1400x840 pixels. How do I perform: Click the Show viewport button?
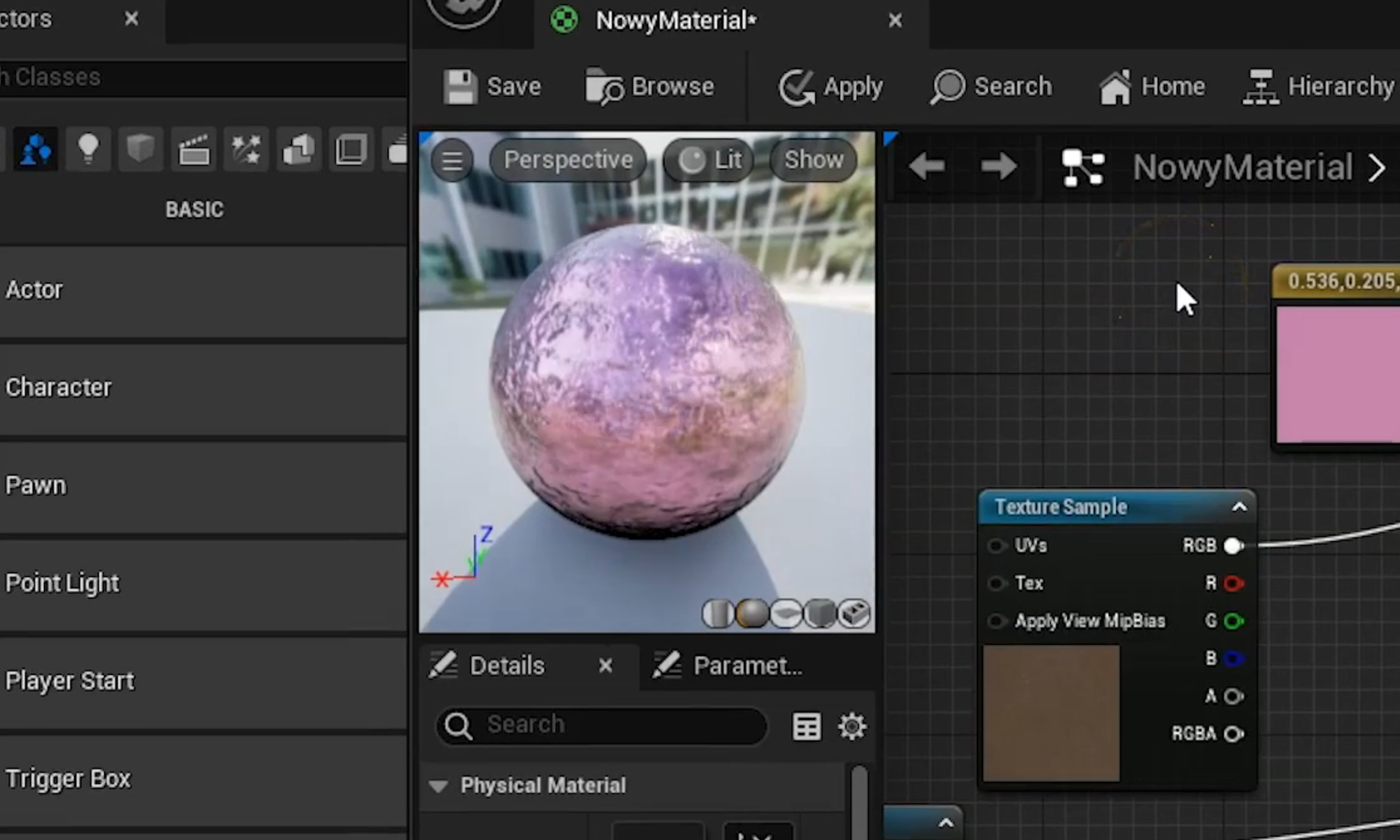(814, 160)
